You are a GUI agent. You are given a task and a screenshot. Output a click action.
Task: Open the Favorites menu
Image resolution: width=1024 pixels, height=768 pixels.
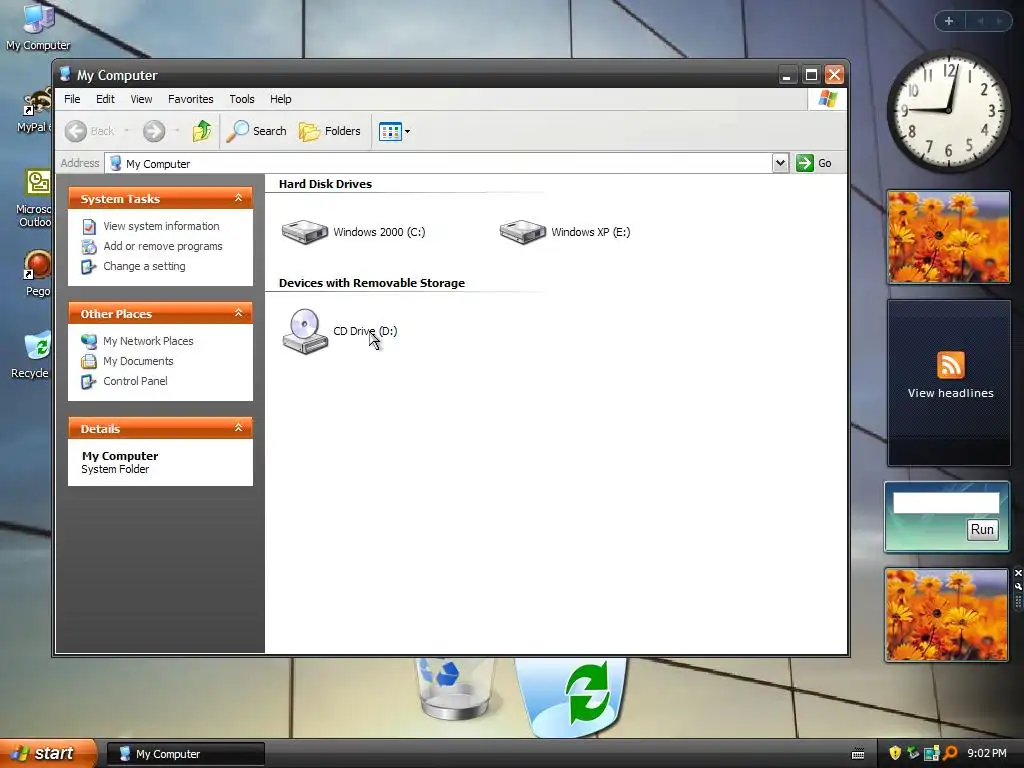[x=191, y=99]
